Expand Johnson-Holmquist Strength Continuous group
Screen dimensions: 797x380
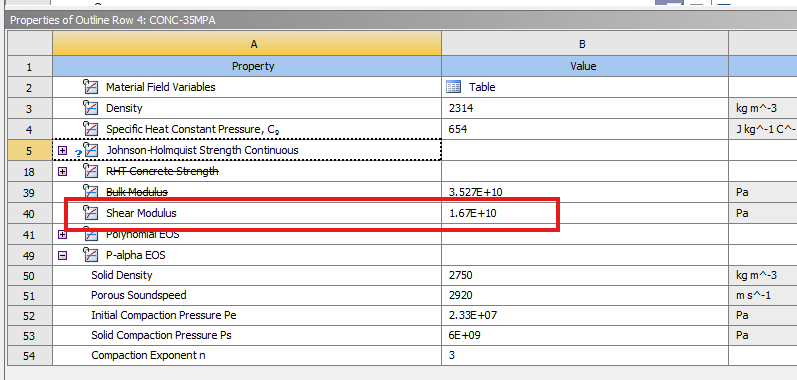[63, 150]
